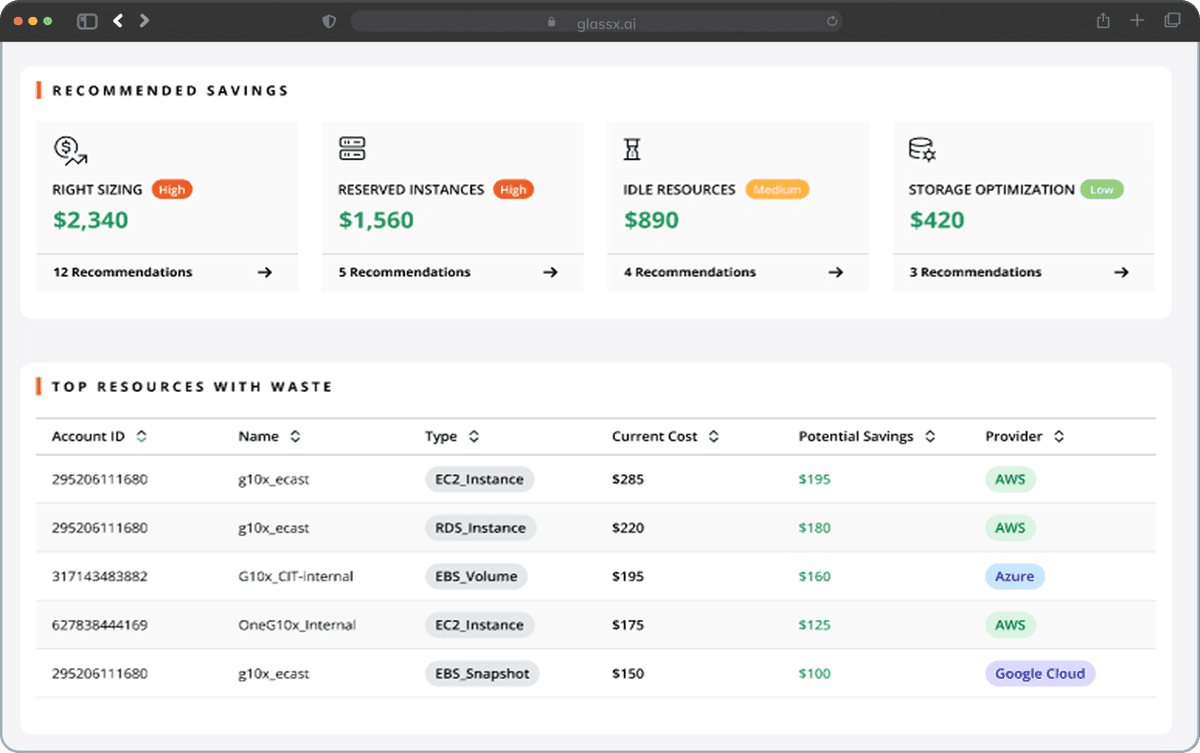Sort table by Provider column
1200x753 pixels.
click(1059, 437)
